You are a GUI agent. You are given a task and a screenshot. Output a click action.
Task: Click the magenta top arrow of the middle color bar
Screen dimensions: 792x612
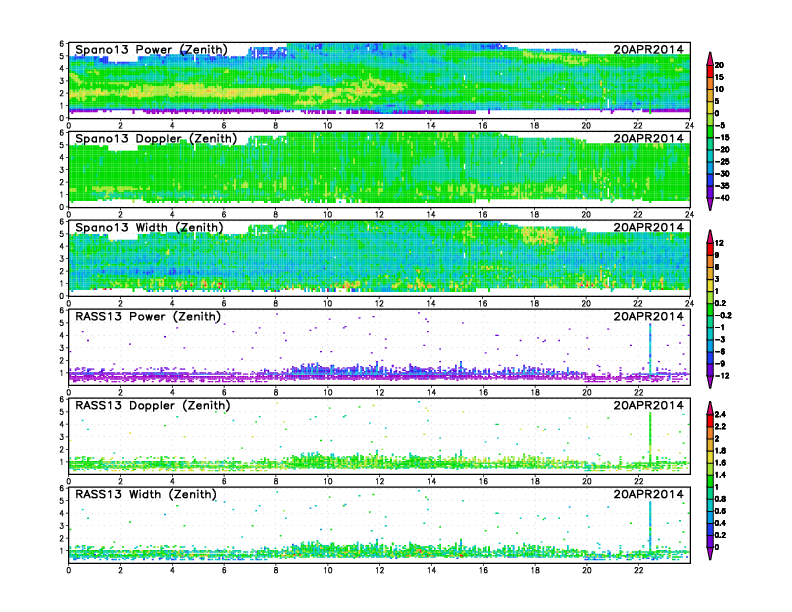(x=710, y=236)
